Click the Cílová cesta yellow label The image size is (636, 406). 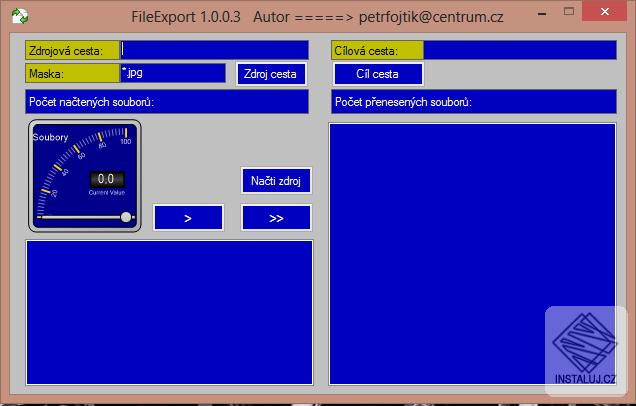pyautogui.click(x=378, y=50)
